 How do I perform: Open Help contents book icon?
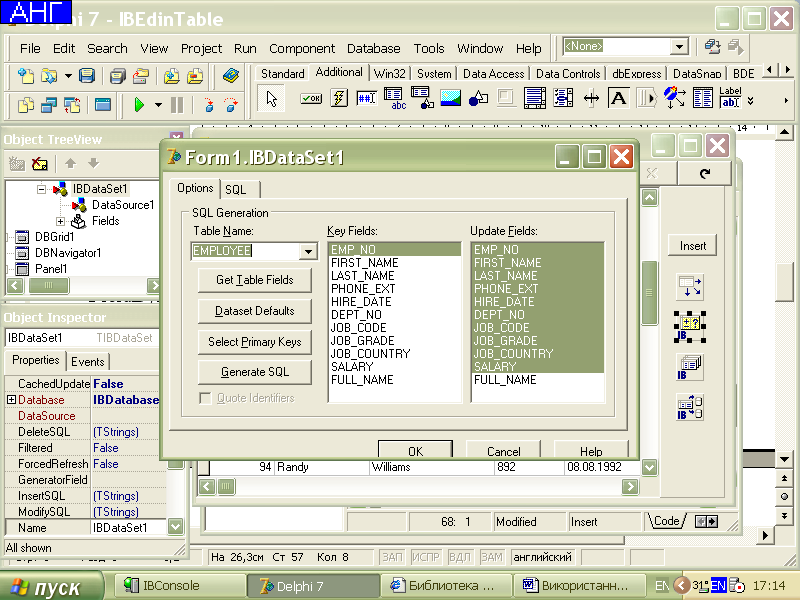pyautogui.click(x=231, y=76)
